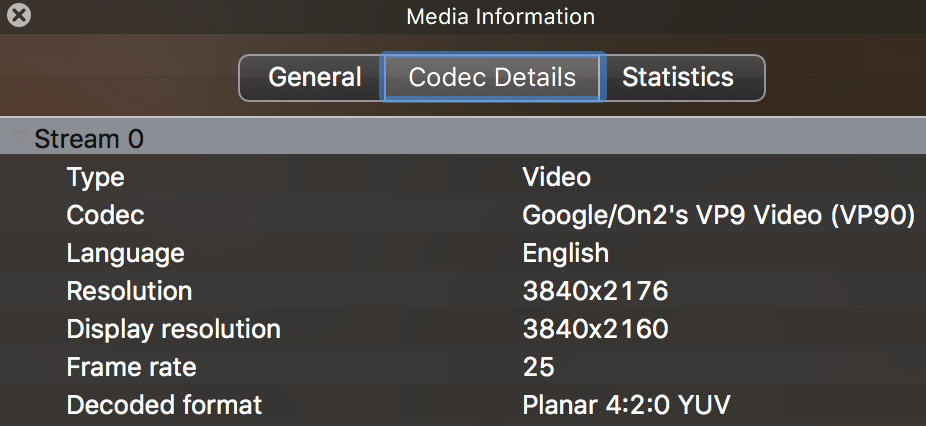Click the Language property label
Viewport: 926px width, 426px height.
(x=125, y=253)
